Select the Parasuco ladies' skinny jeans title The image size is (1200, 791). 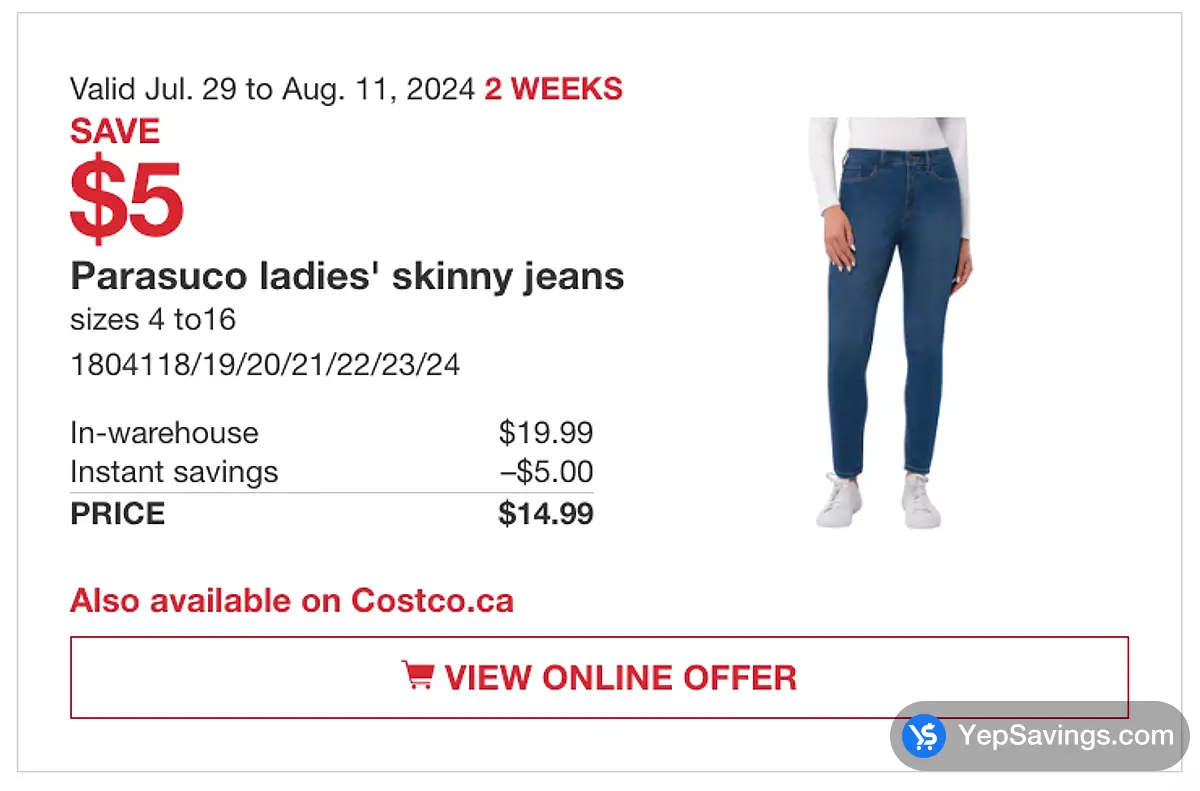(x=347, y=276)
